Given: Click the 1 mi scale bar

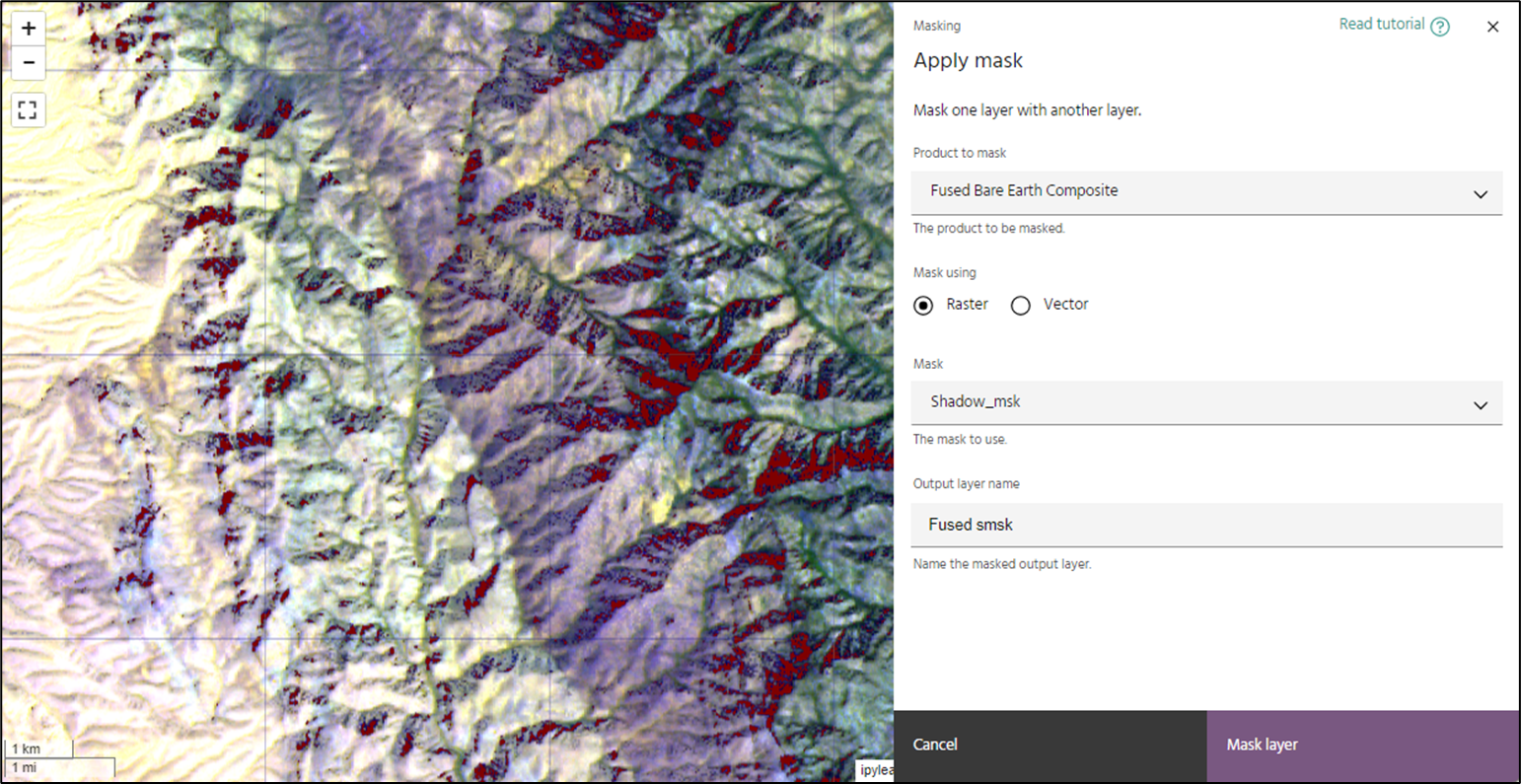Looking at the screenshot, I should click(x=60, y=767).
